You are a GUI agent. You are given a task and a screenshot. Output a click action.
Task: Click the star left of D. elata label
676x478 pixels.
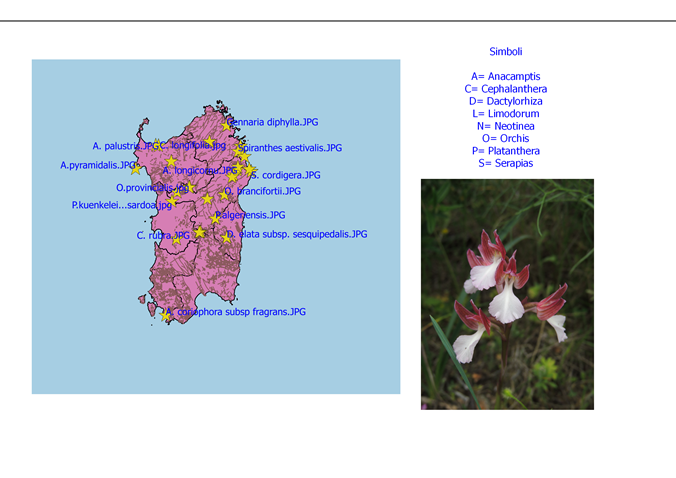point(227,237)
